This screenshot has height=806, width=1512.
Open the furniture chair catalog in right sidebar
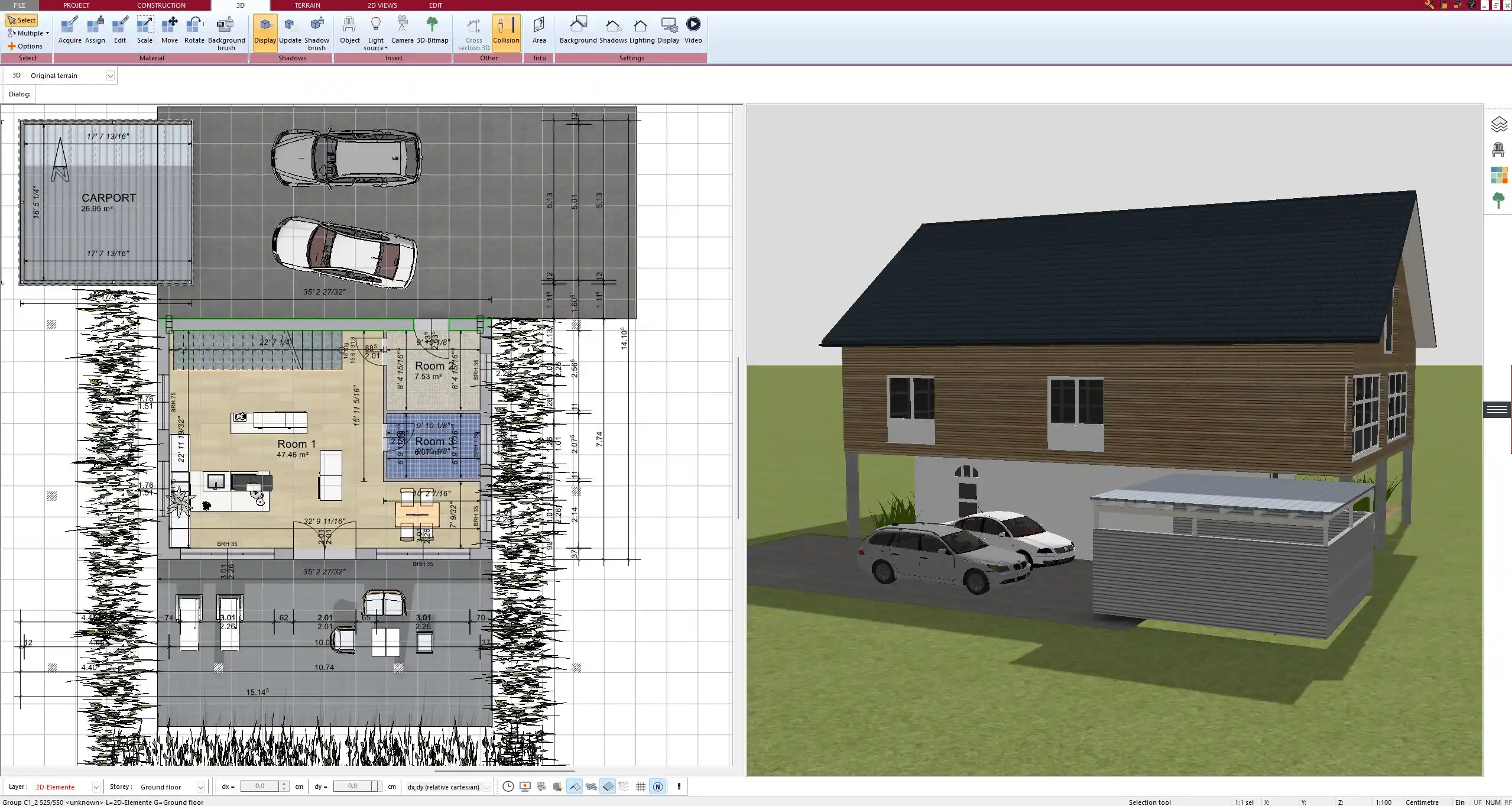pyautogui.click(x=1498, y=150)
